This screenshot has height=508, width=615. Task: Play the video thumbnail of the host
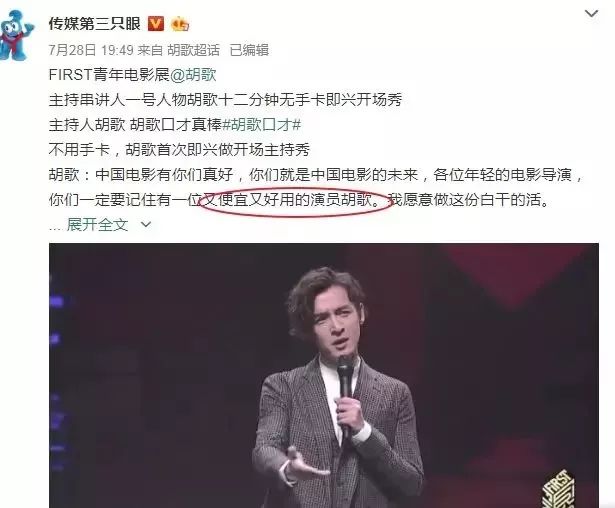(x=324, y=375)
